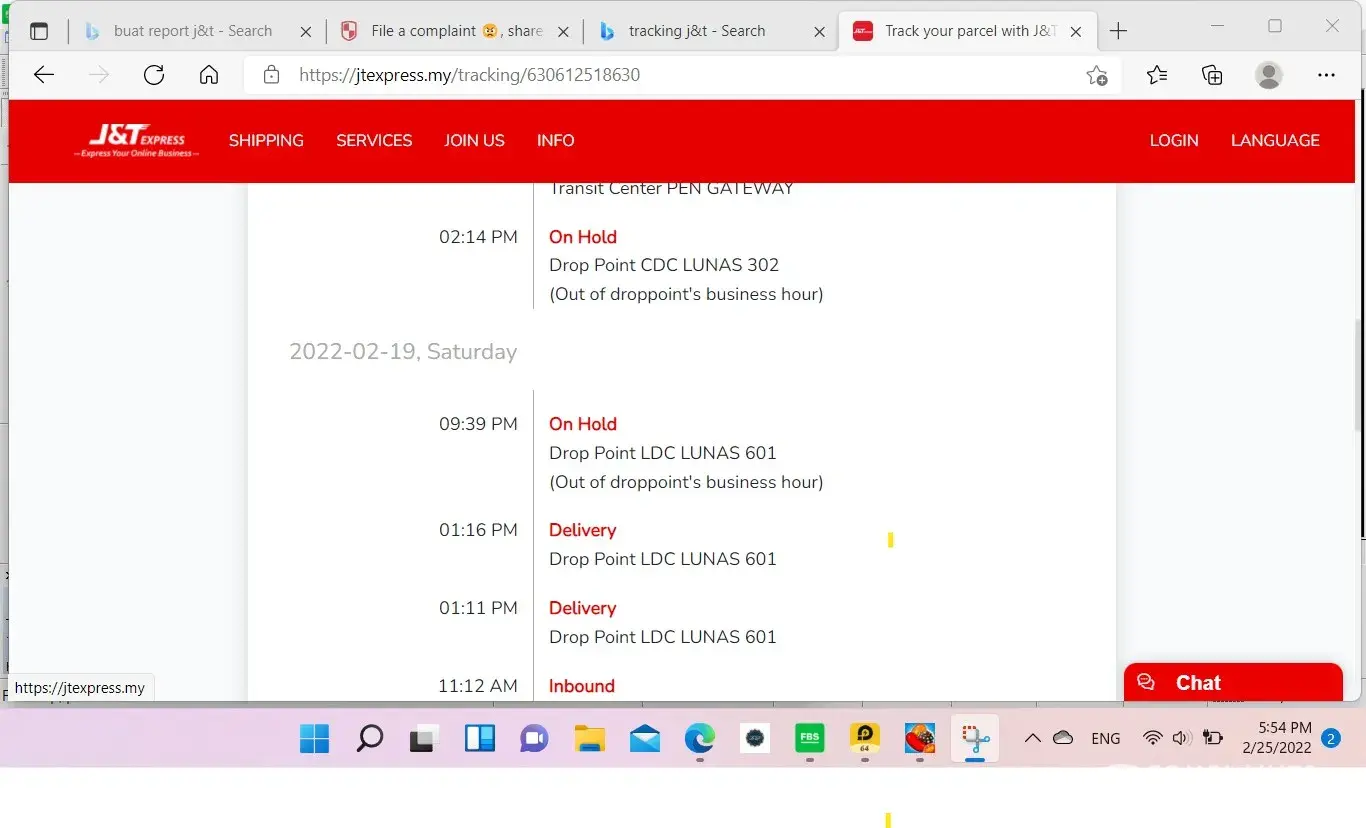Expand the LANGUAGE selector
1366x828 pixels.
click(1275, 141)
